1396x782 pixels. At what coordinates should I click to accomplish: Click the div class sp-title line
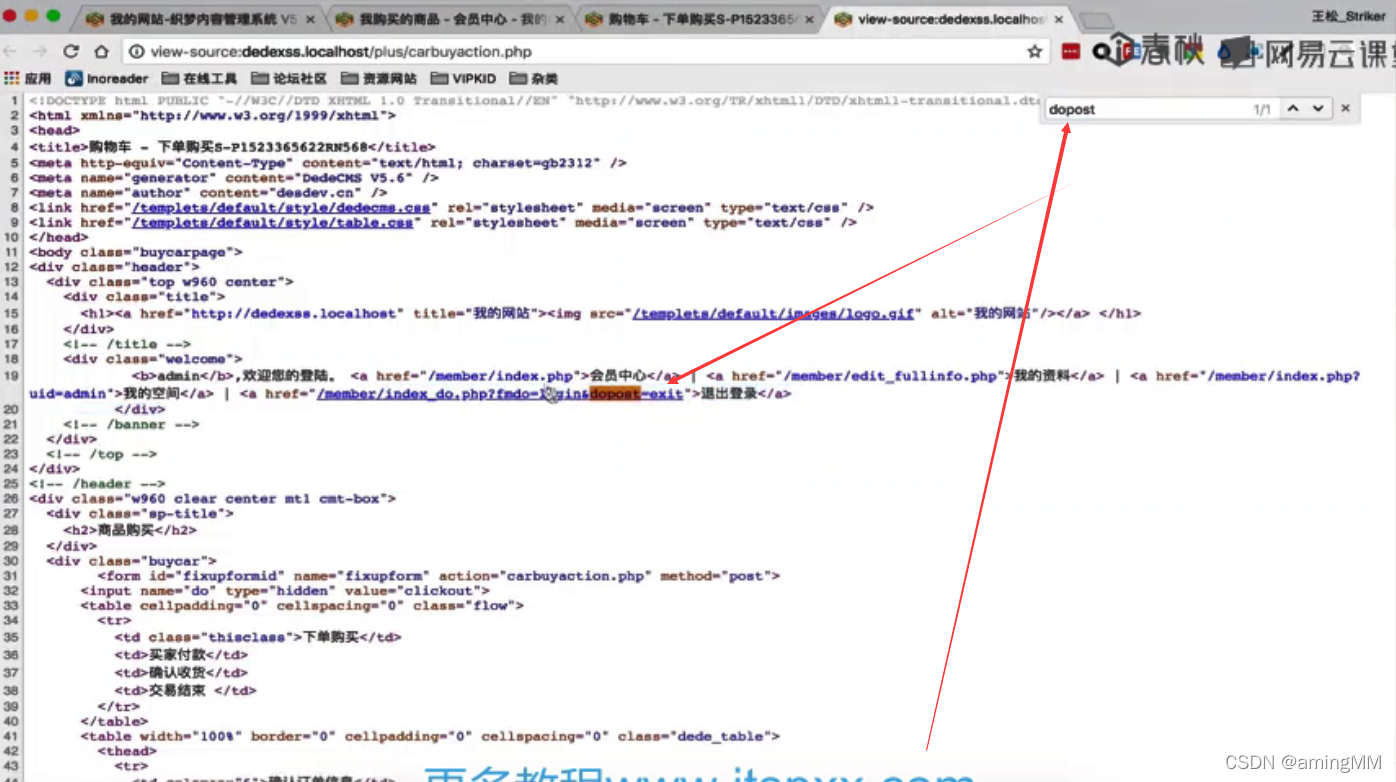point(140,513)
